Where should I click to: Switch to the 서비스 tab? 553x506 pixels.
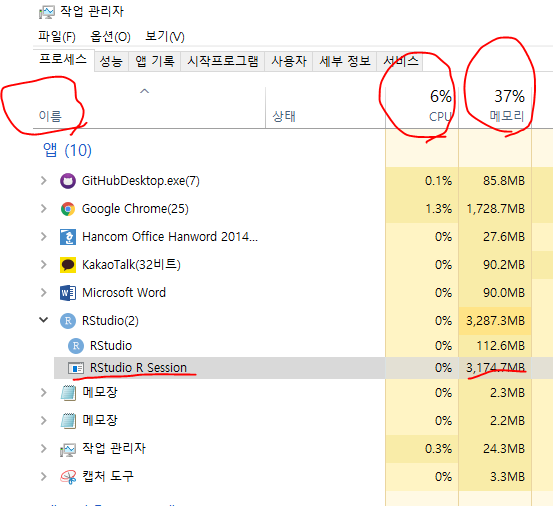tap(400, 61)
